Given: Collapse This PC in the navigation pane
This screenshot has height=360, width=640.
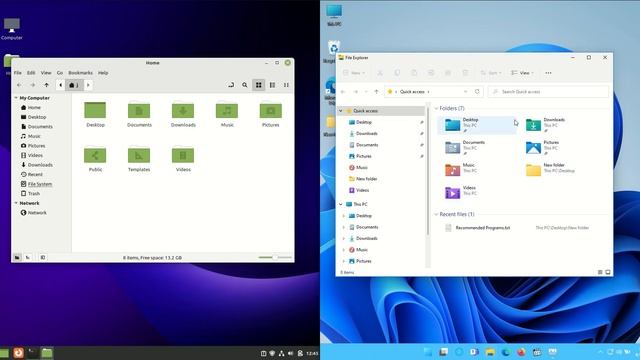Looking at the screenshot, I should (340, 204).
